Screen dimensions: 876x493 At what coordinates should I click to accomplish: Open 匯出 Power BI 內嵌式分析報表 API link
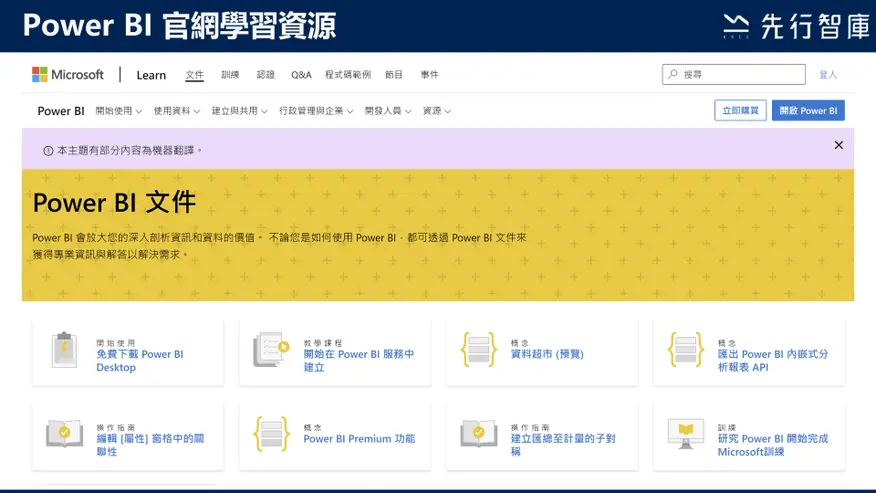click(773, 361)
